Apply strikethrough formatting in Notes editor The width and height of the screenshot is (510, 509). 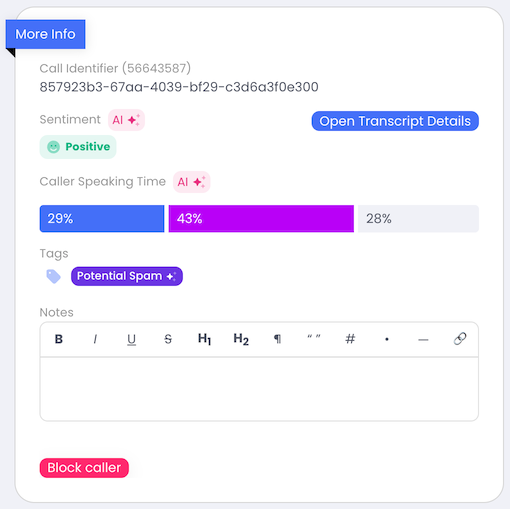coord(168,339)
